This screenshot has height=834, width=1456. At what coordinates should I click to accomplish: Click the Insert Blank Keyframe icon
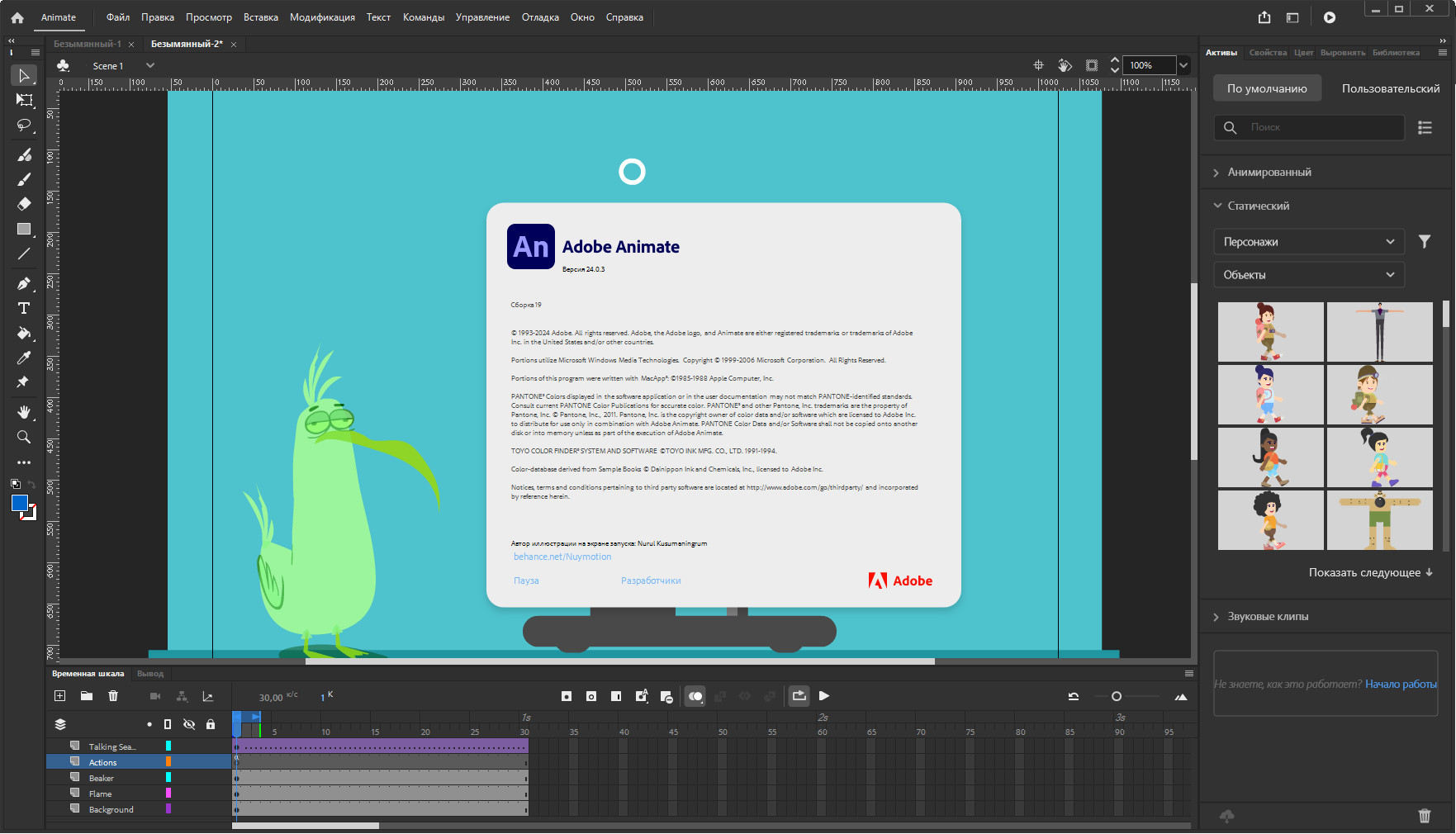[591, 696]
